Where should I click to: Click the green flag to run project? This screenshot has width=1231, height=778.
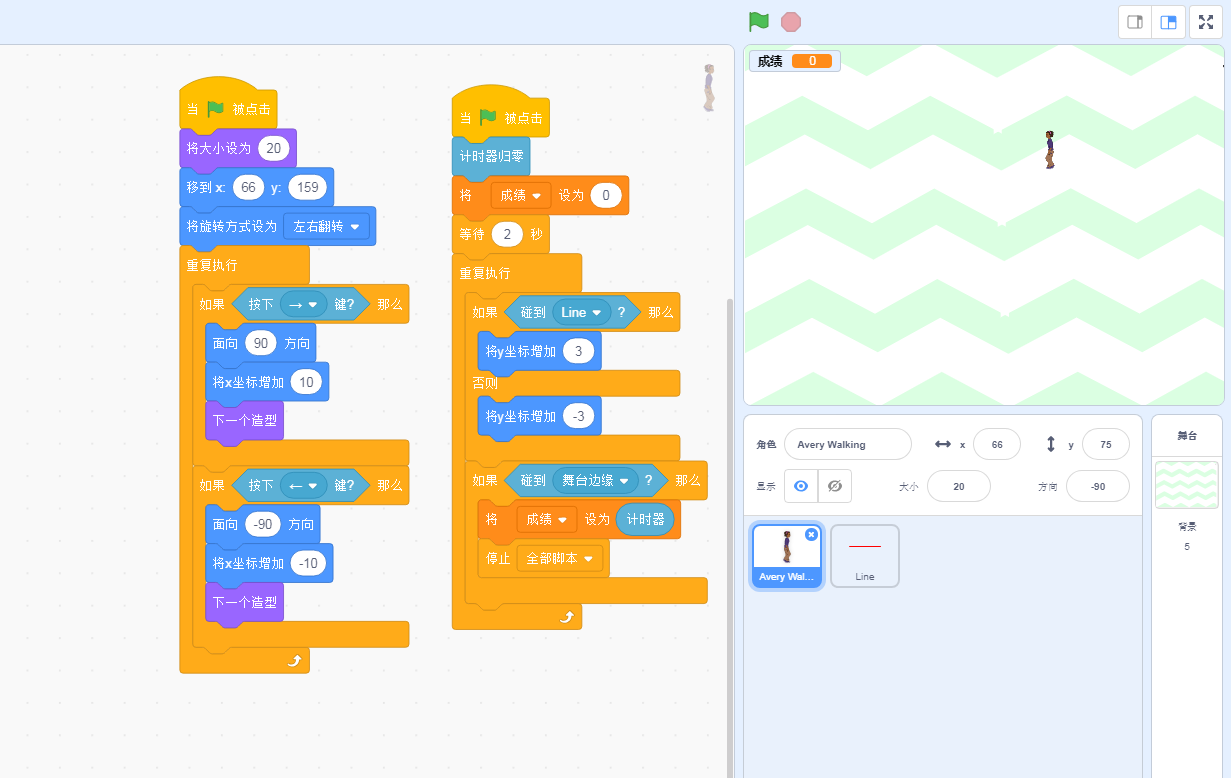pyautogui.click(x=759, y=21)
